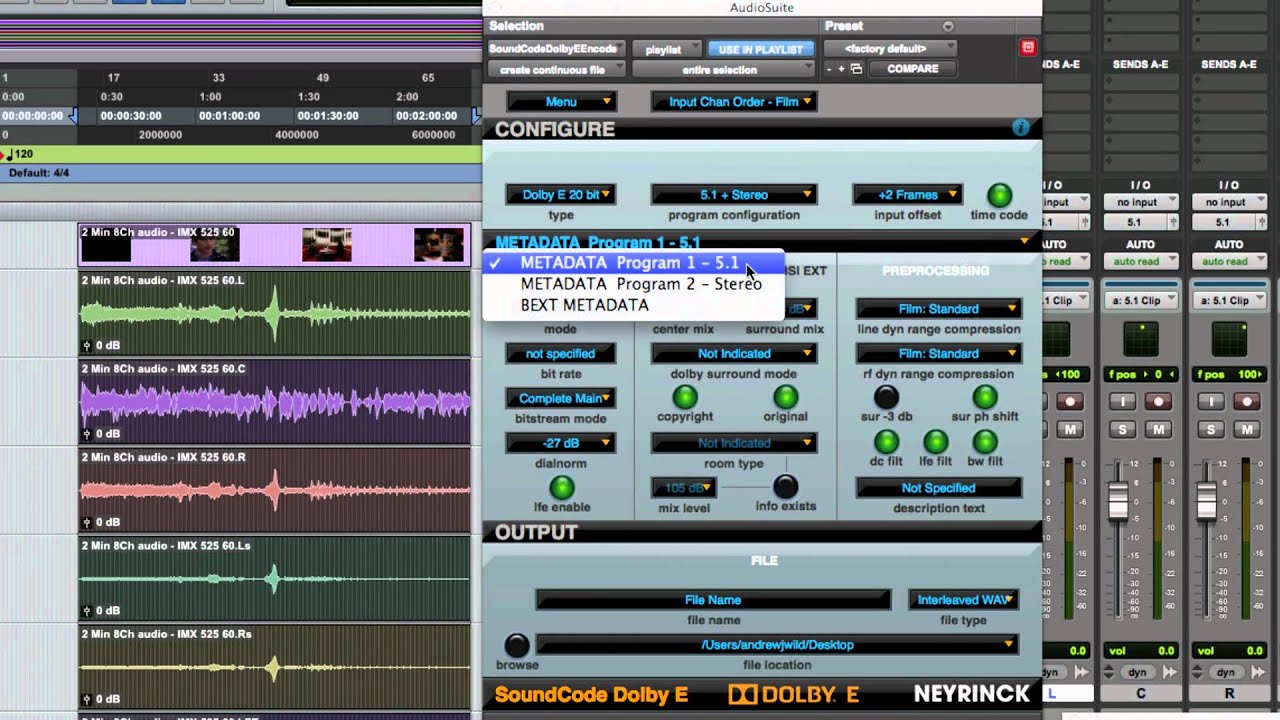
Task: Open the surround panner grid on channel R
Action: pyautogui.click(x=1229, y=339)
